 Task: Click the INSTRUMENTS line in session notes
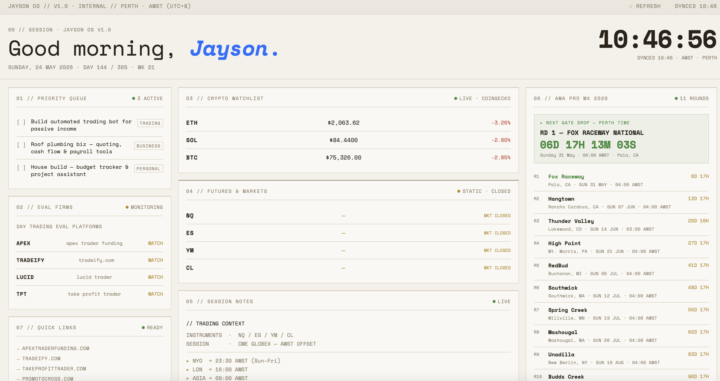(239, 335)
